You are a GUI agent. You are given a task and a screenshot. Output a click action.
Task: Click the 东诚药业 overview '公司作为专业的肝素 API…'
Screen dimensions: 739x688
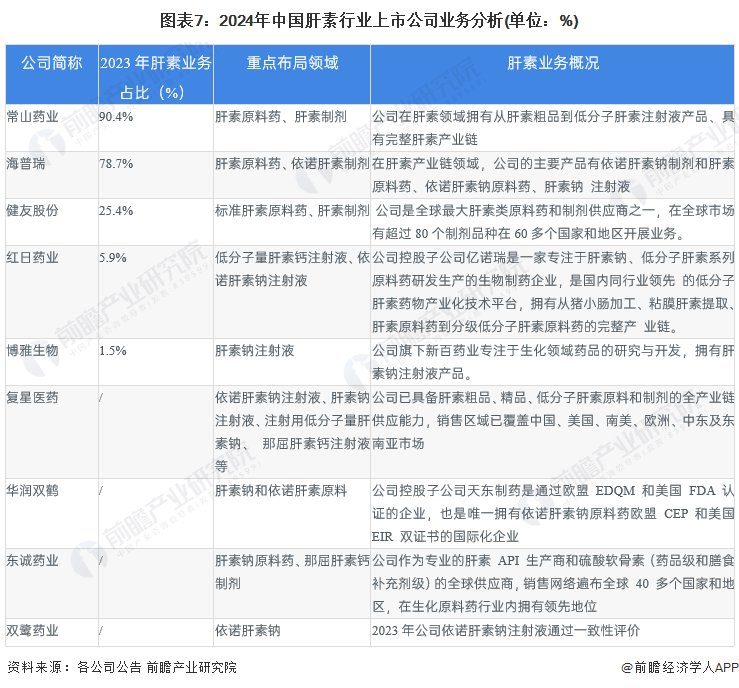point(553,583)
